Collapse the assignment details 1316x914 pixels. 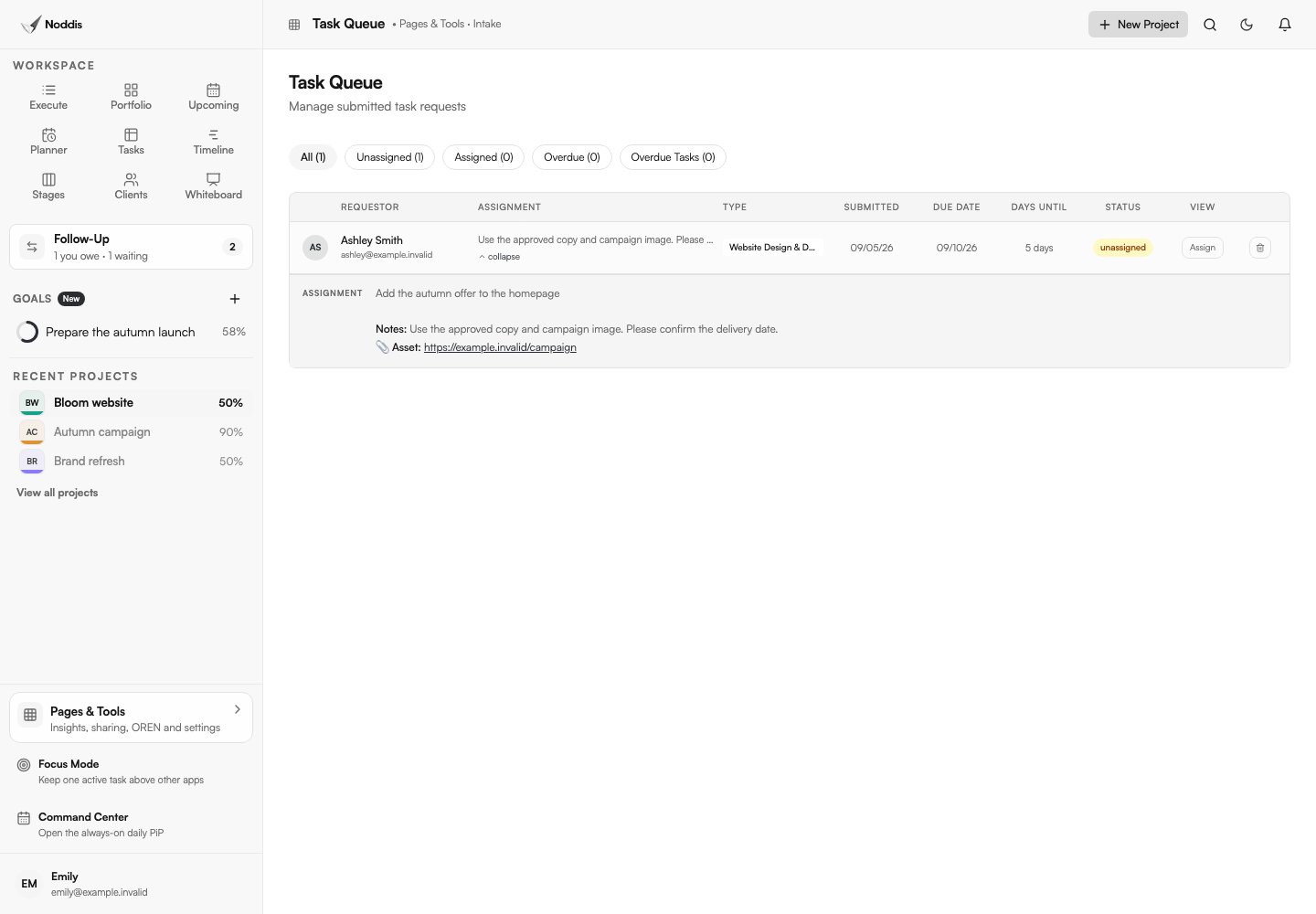click(x=499, y=257)
